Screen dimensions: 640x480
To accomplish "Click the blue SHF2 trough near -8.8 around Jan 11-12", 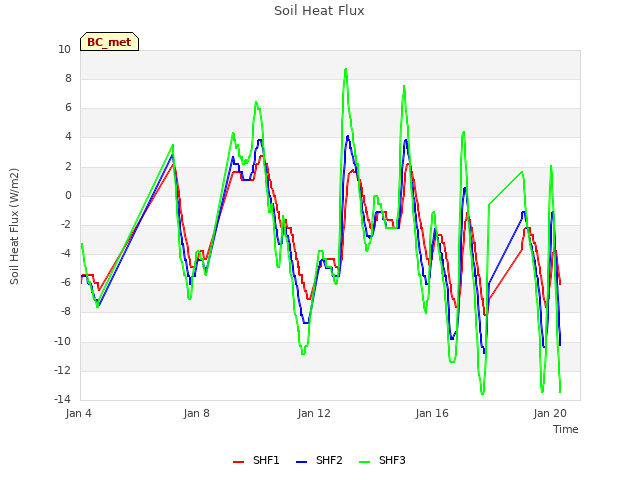I will click(305, 323).
